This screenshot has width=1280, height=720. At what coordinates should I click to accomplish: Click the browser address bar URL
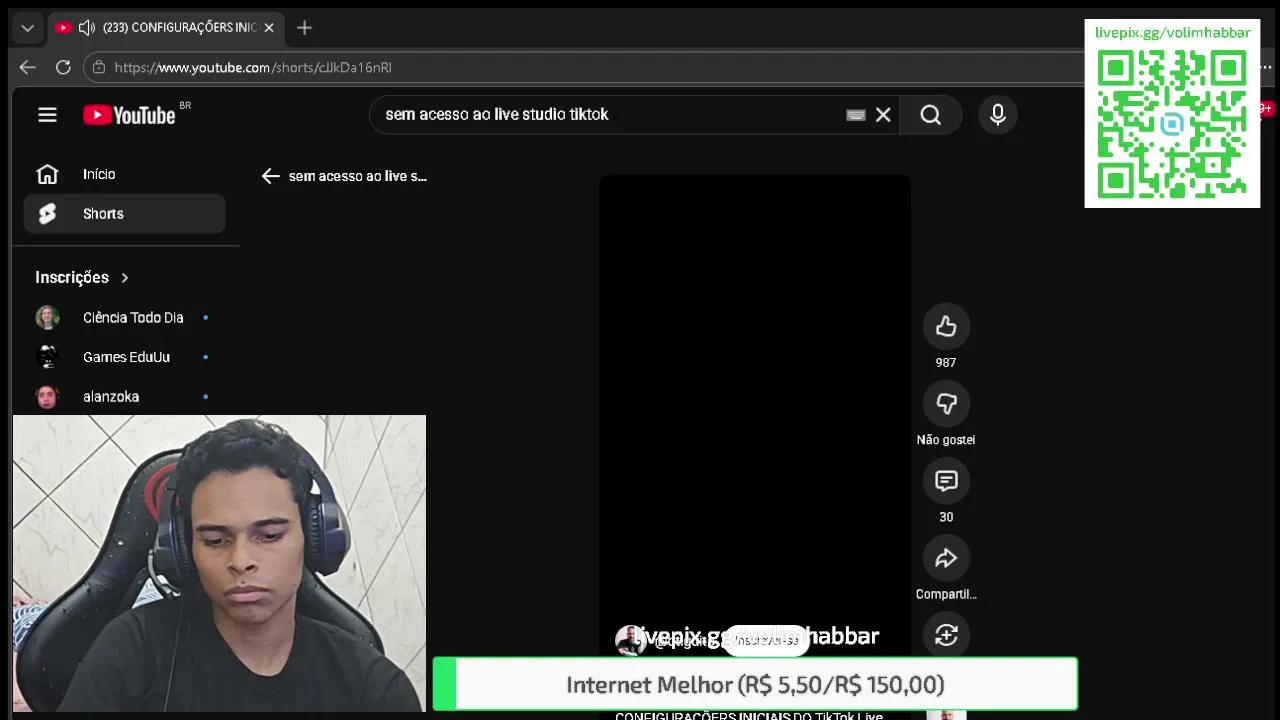[x=253, y=67]
